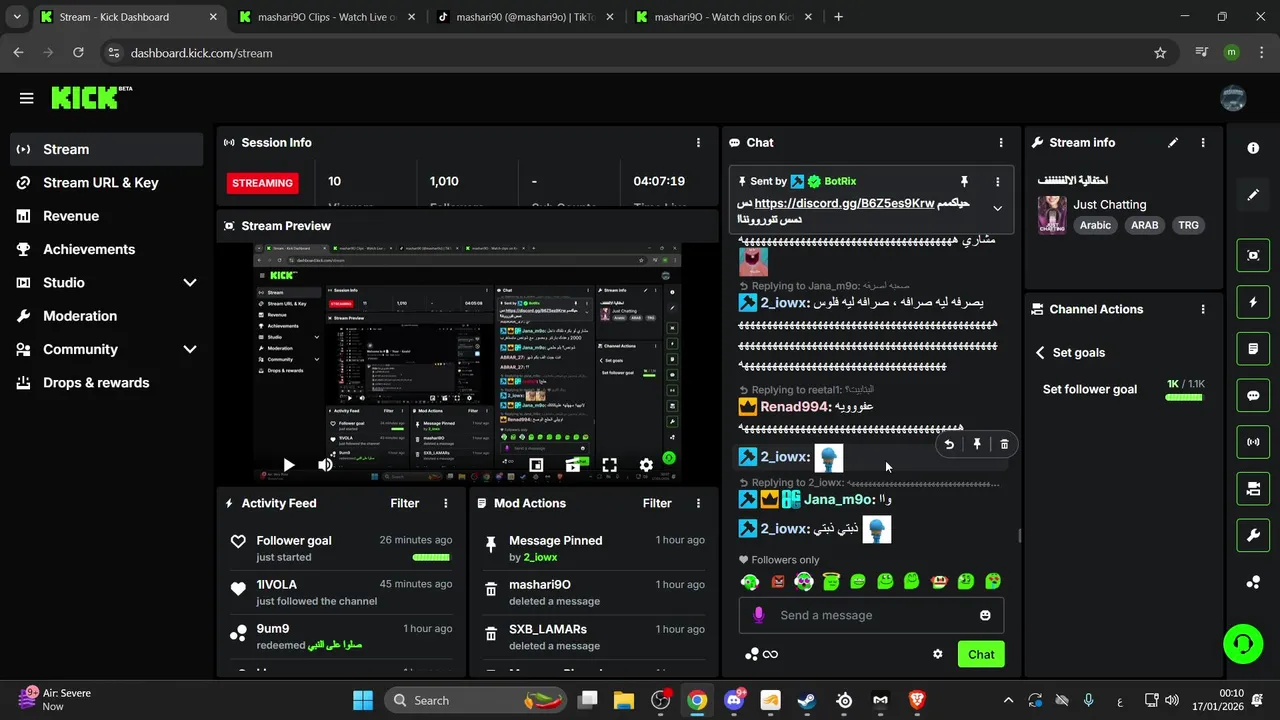Viewport: 1280px width, 720px height.
Task: Go back from Set goals
Action: pos(1040,353)
